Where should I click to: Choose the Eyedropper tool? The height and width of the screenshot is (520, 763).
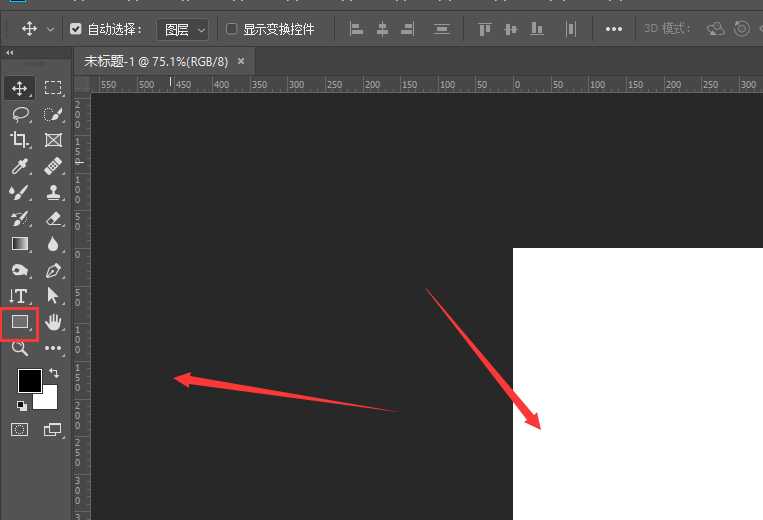point(19,166)
